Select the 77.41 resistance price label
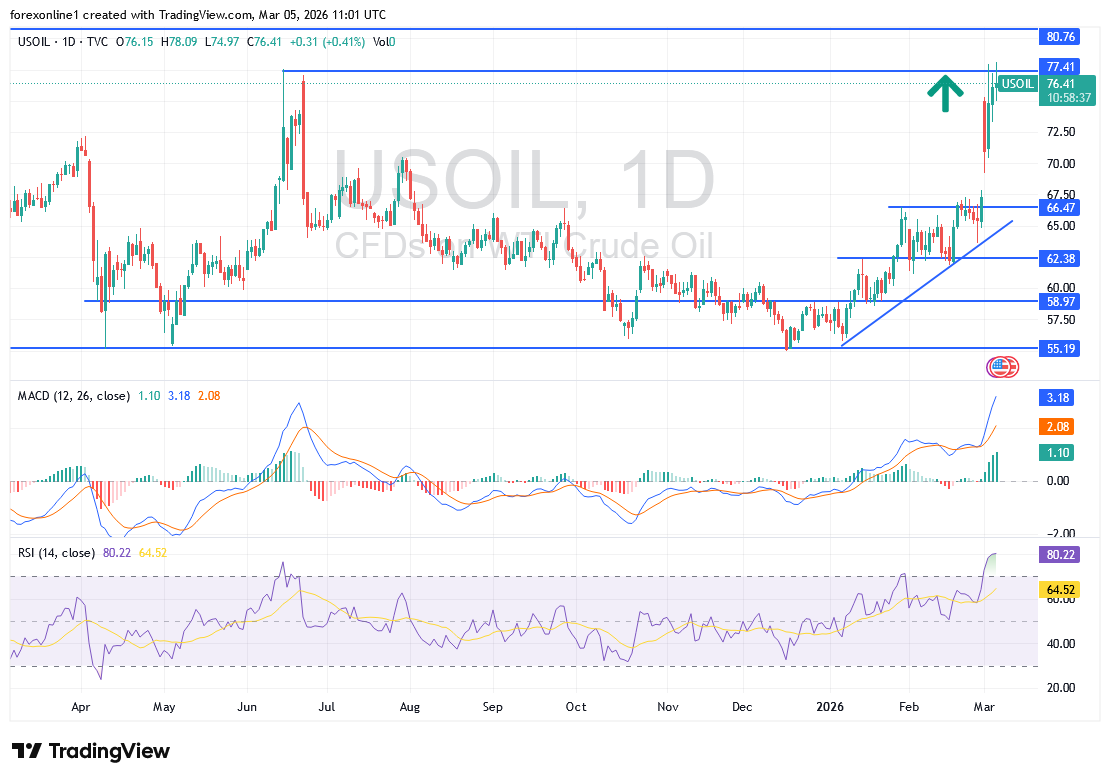This screenshot has height=781, width=1110. click(x=1060, y=67)
